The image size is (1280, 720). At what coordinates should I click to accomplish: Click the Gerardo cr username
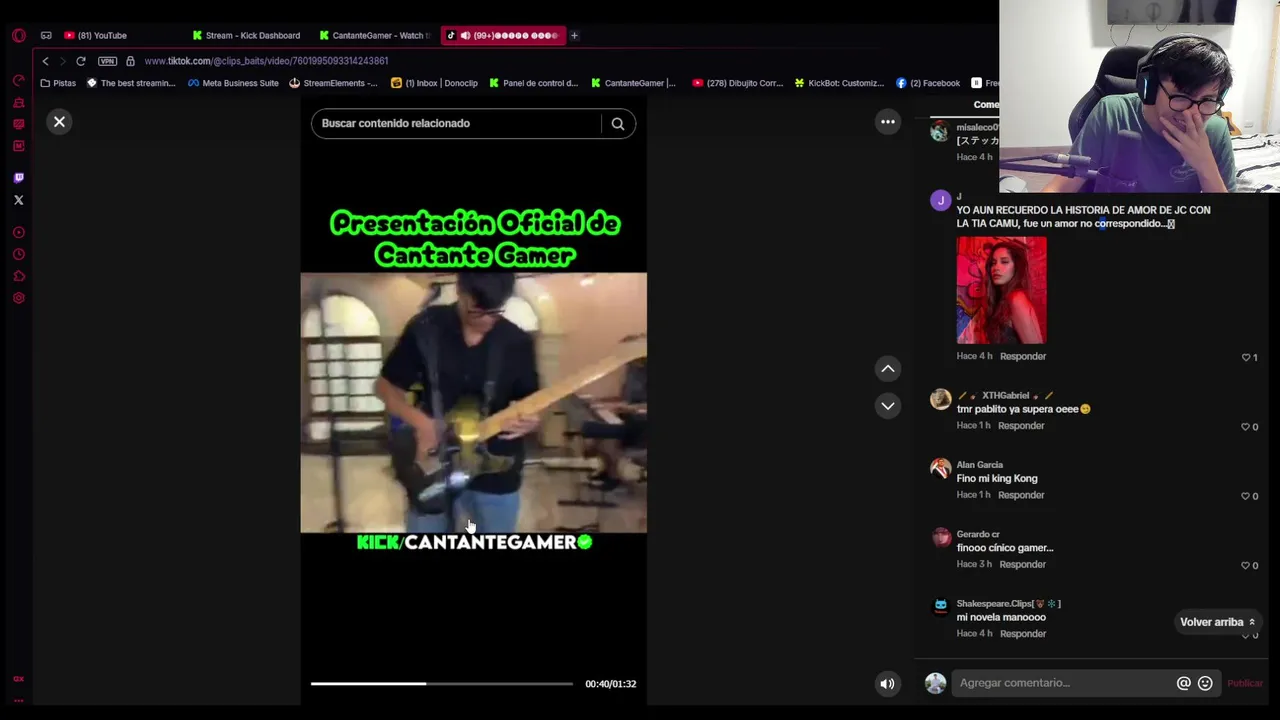[977, 535]
